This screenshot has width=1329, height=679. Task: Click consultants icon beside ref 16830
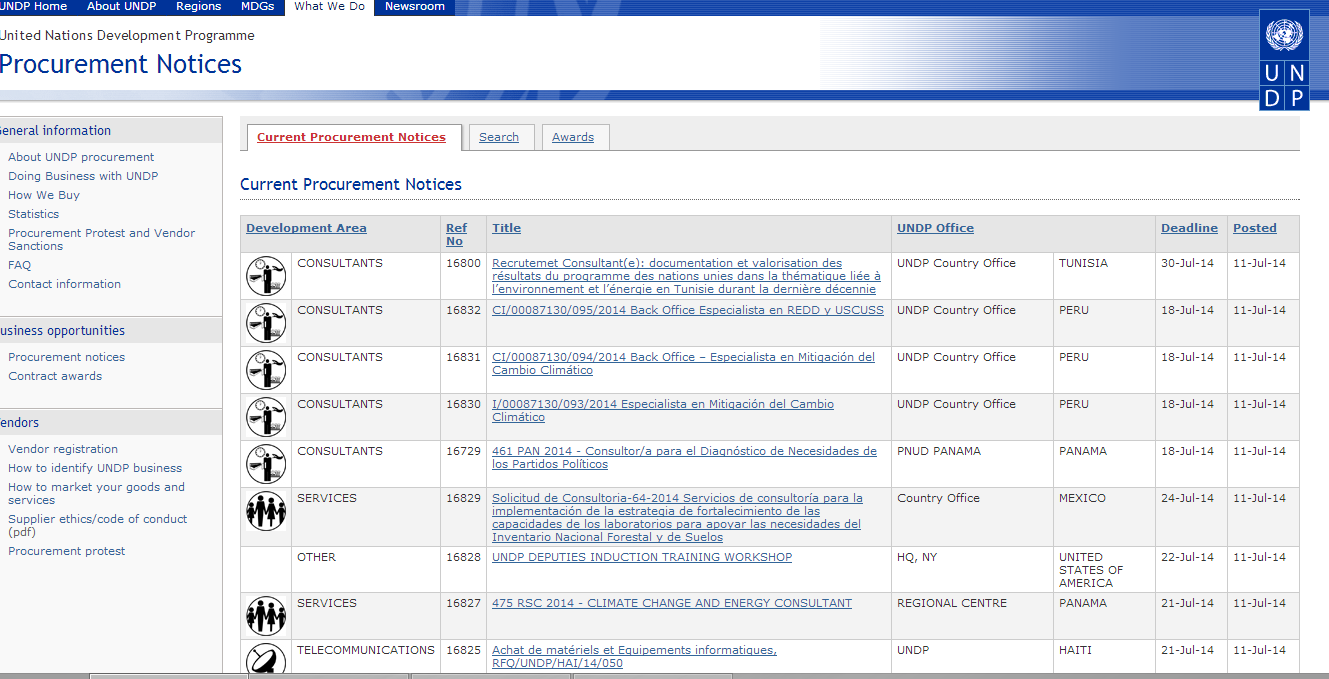pyautogui.click(x=266, y=417)
